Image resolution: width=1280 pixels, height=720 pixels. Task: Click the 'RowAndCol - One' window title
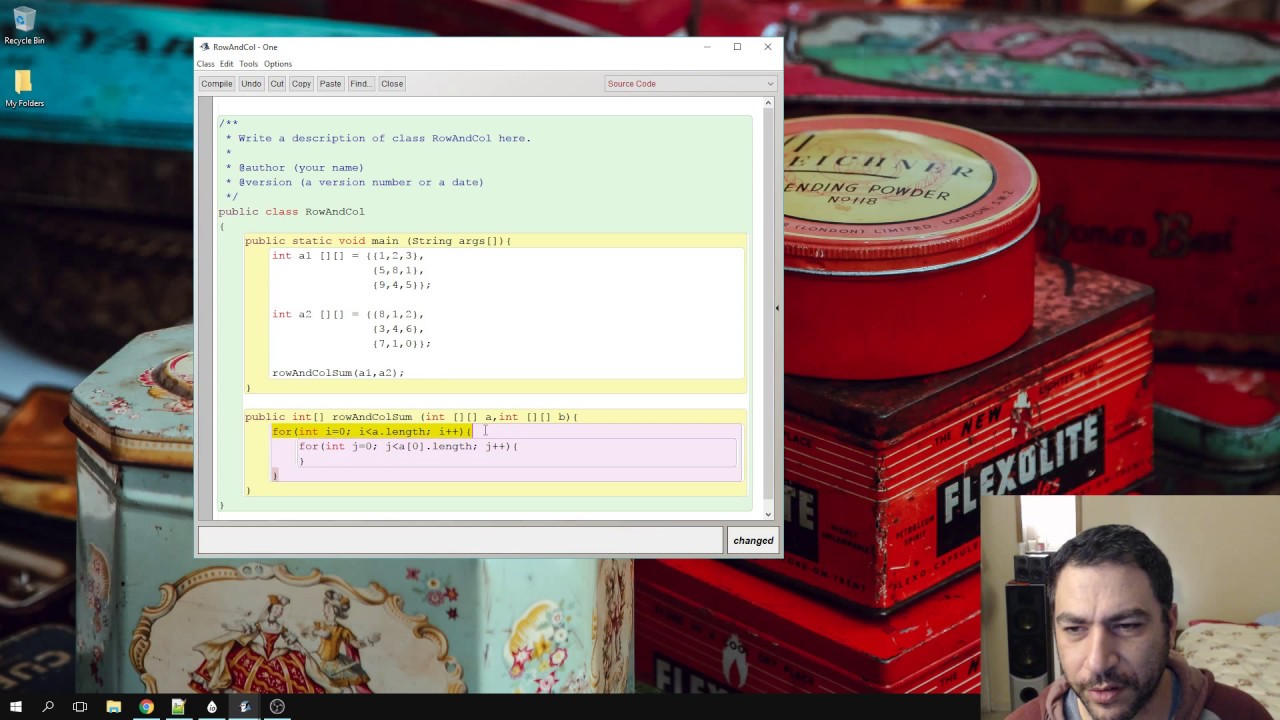pyautogui.click(x=245, y=47)
